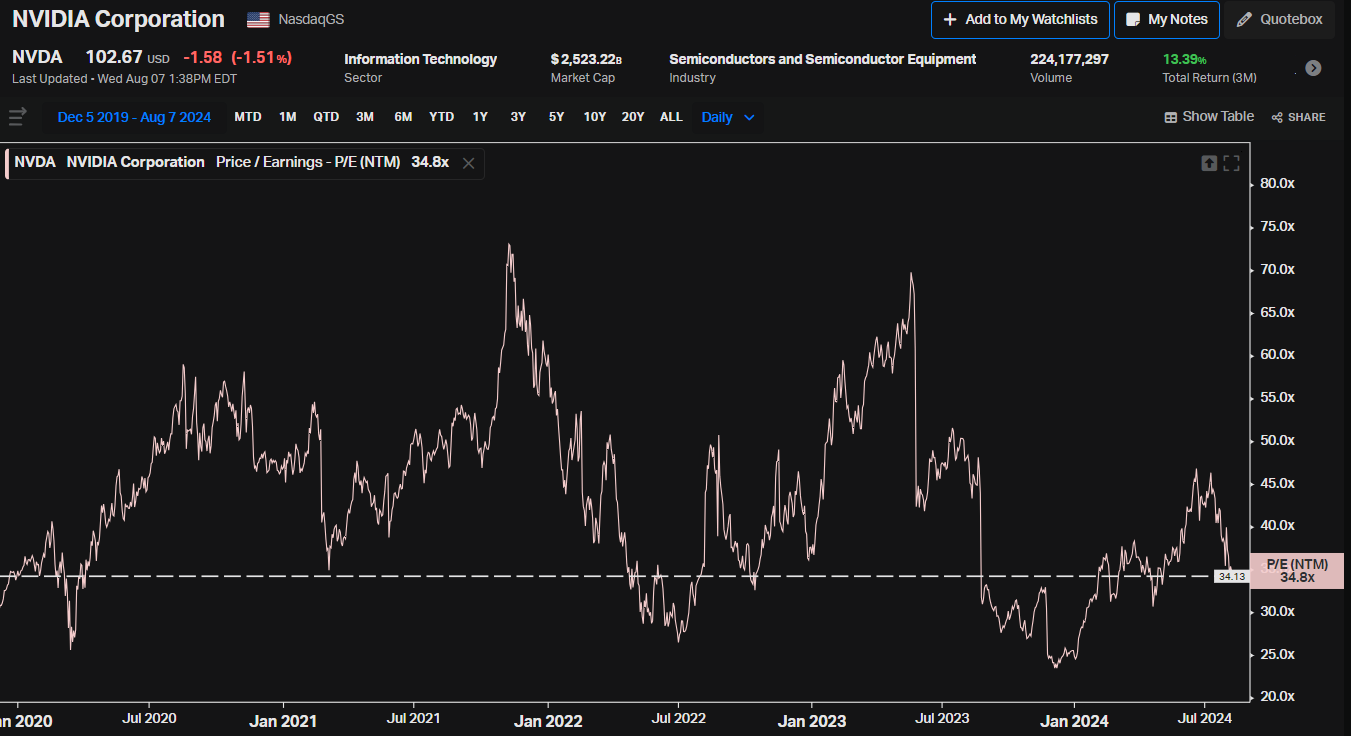
Task: Select the 3M range
Action: (365, 117)
